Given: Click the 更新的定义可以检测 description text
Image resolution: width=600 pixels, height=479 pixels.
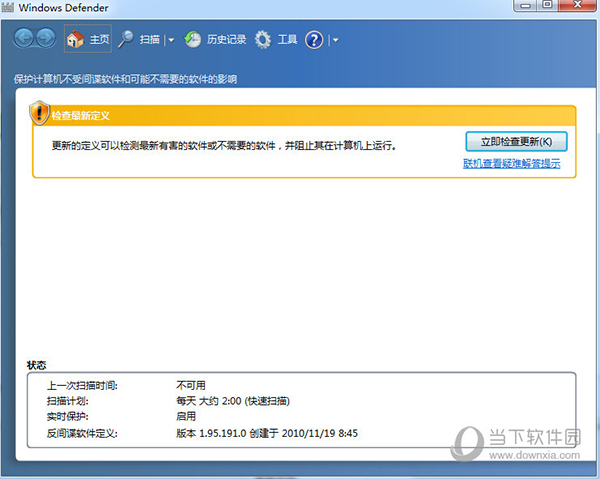Looking at the screenshot, I should click(x=224, y=145).
